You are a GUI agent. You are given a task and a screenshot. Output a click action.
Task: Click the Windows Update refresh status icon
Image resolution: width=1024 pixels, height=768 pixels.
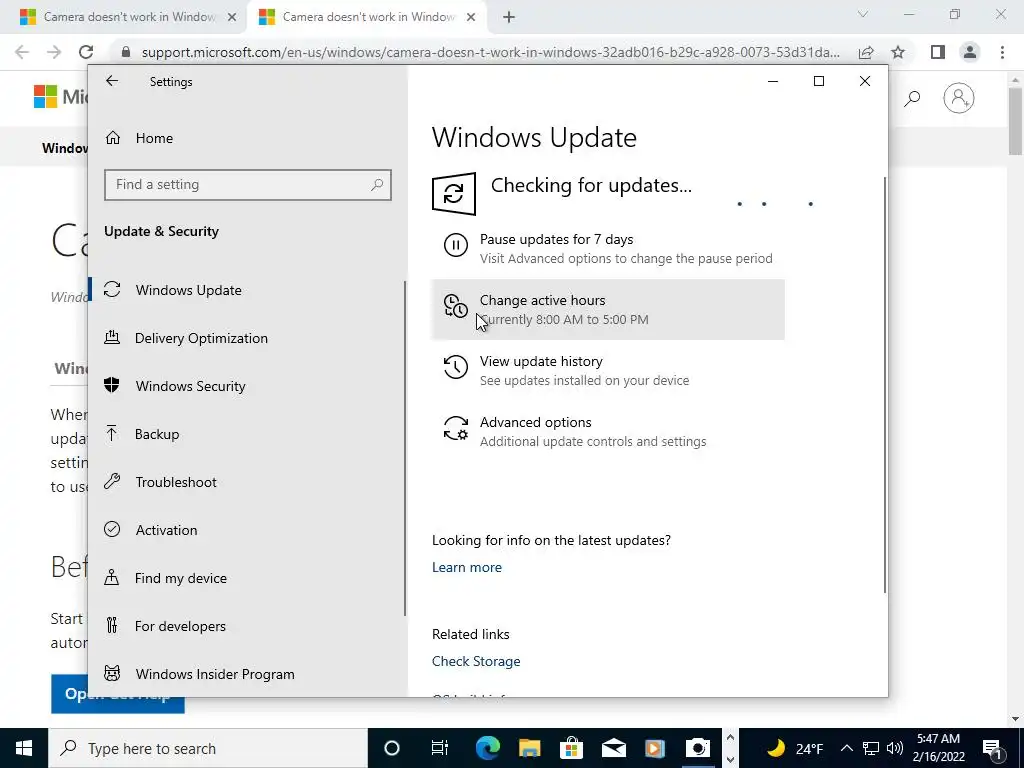[x=454, y=194]
